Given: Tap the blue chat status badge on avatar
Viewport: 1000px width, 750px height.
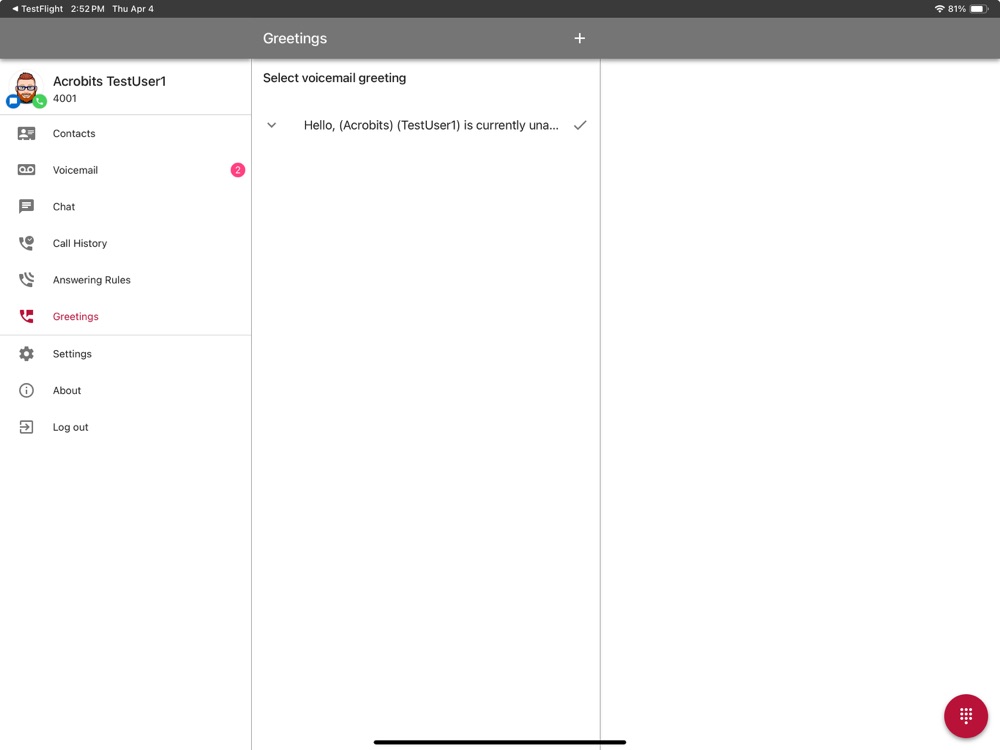Looking at the screenshot, I should tap(13, 101).
